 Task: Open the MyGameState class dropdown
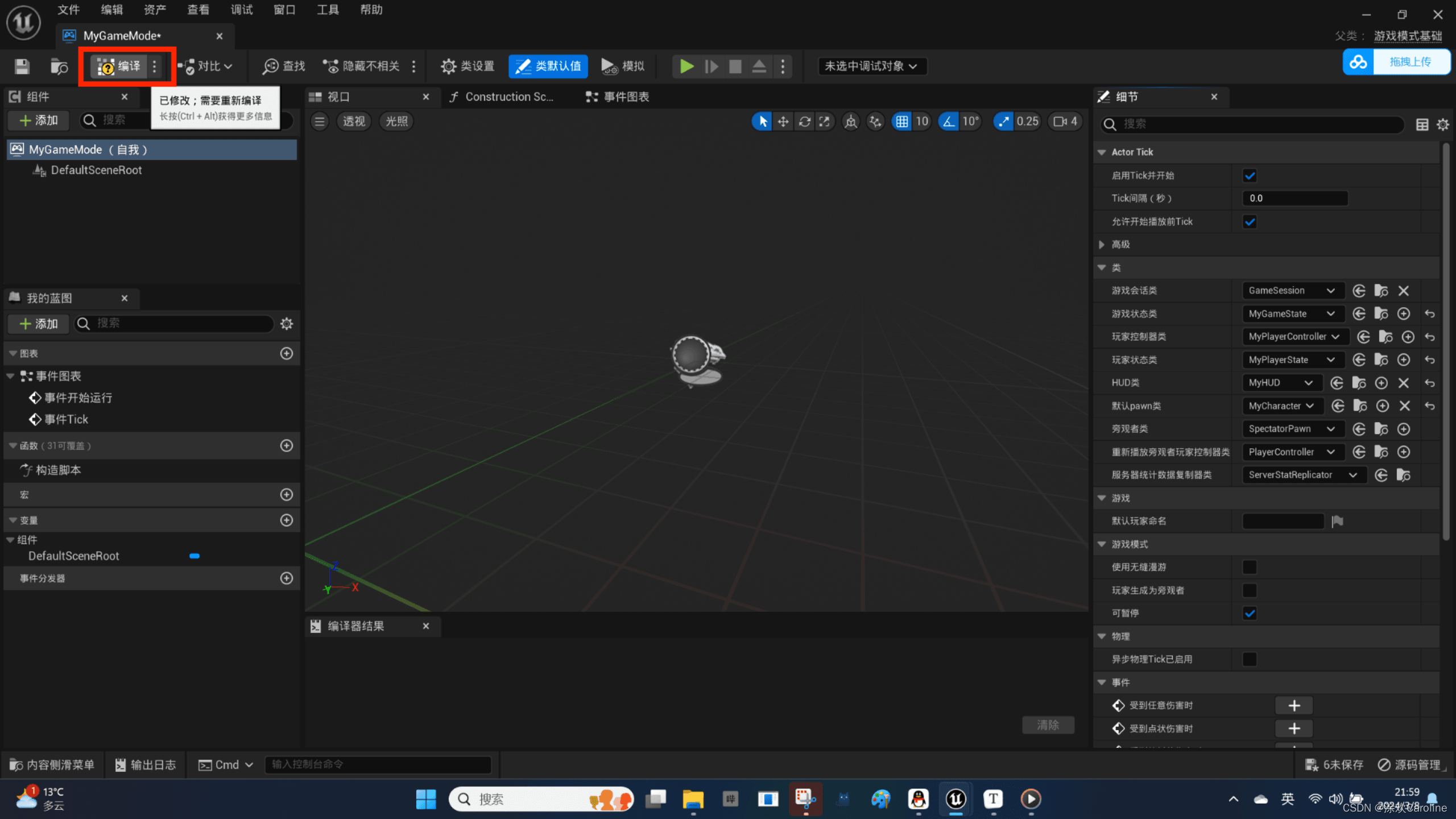coord(1292,313)
